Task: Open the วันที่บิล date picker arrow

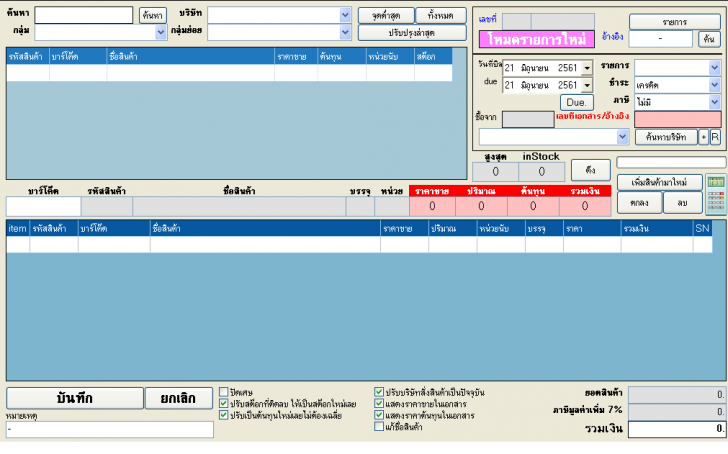Action: (587, 68)
